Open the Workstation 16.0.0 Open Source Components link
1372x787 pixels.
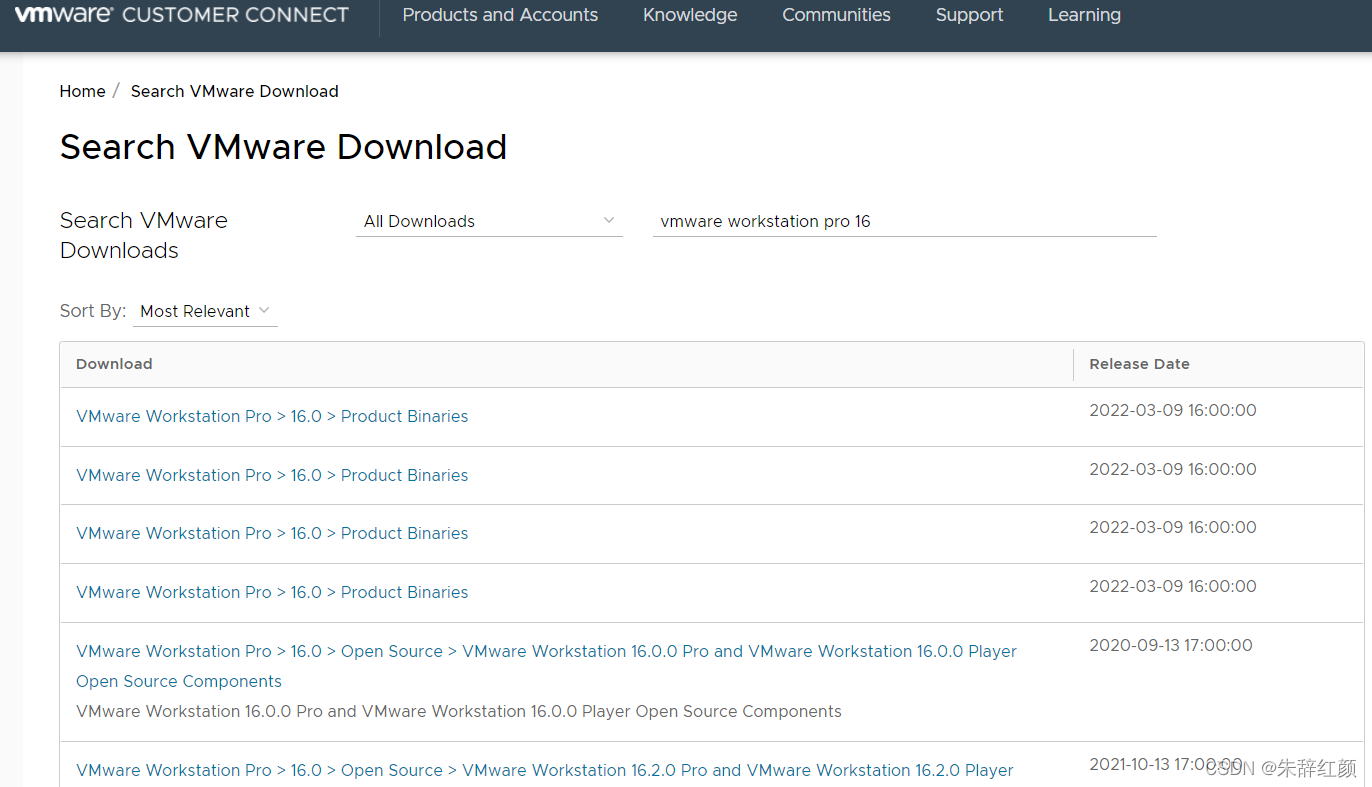tap(546, 666)
